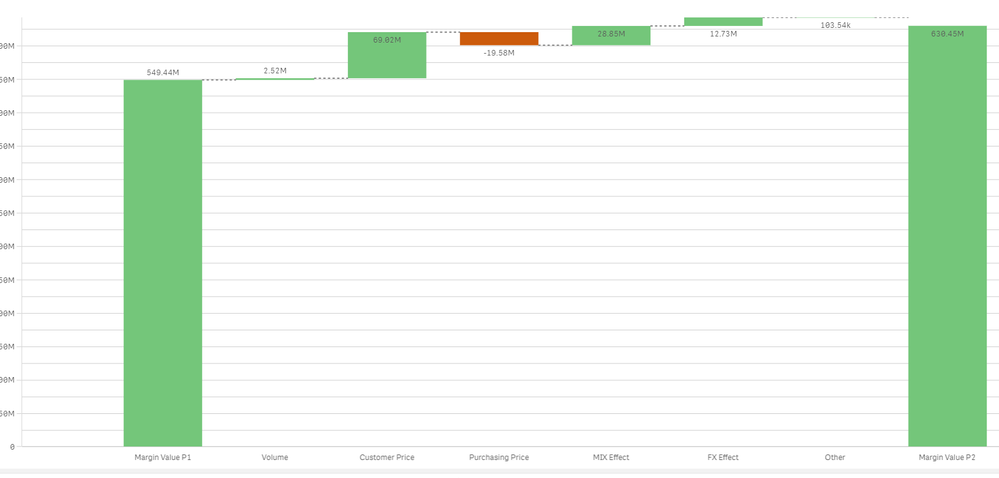
Task: Select the "Volume" axis label
Action: point(275,457)
